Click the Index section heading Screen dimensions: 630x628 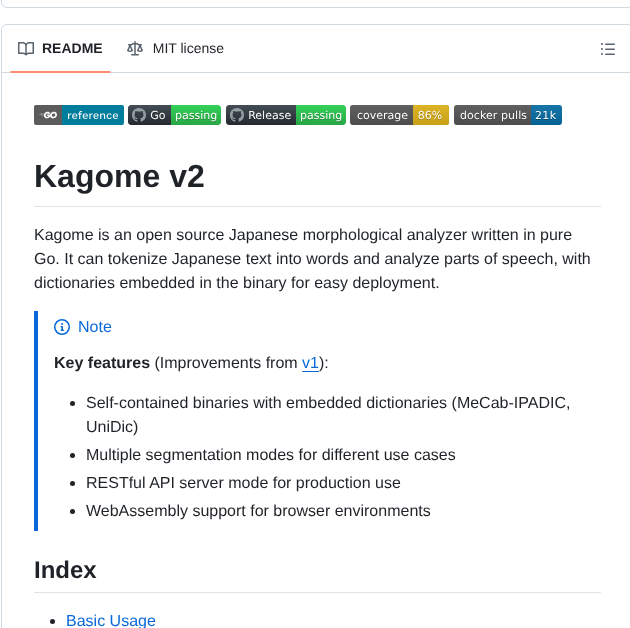point(65,570)
